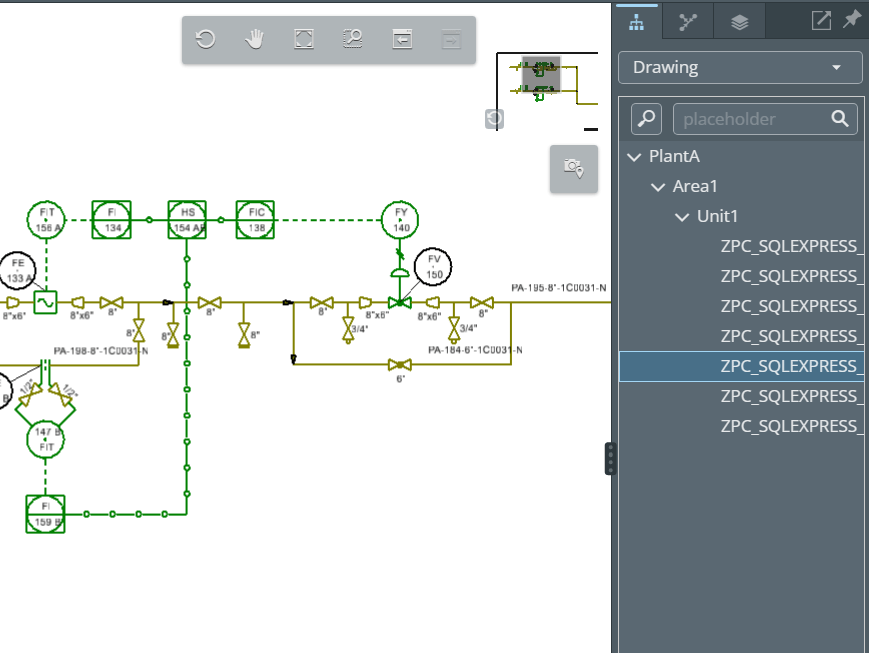Toggle the square search-mode button beside the search field

coord(647,119)
